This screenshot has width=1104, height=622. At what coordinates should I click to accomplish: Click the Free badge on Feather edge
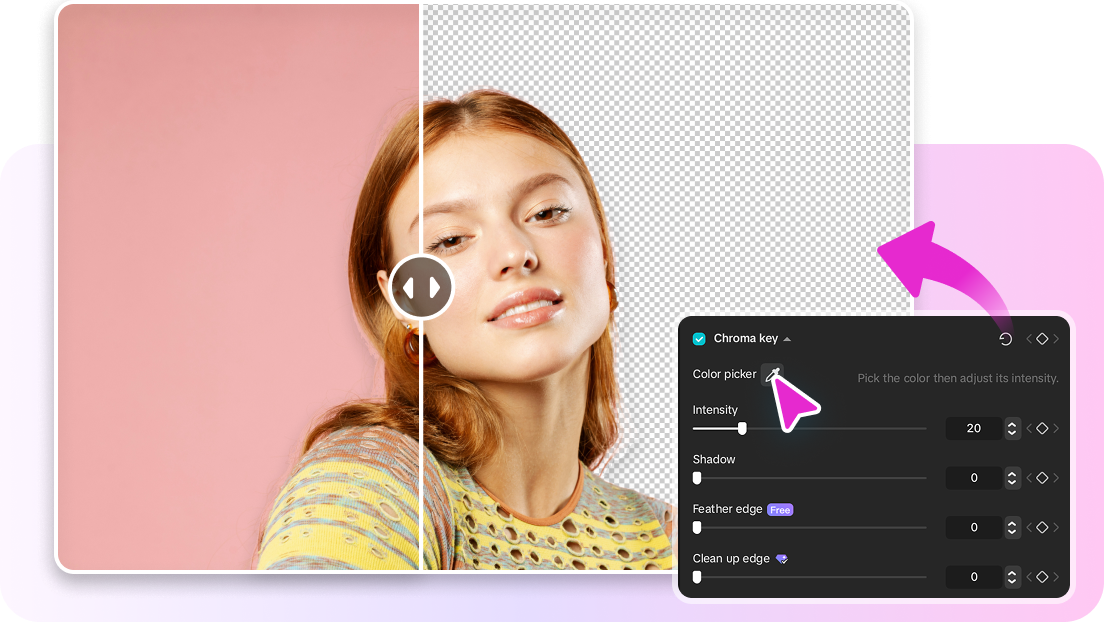(782, 509)
